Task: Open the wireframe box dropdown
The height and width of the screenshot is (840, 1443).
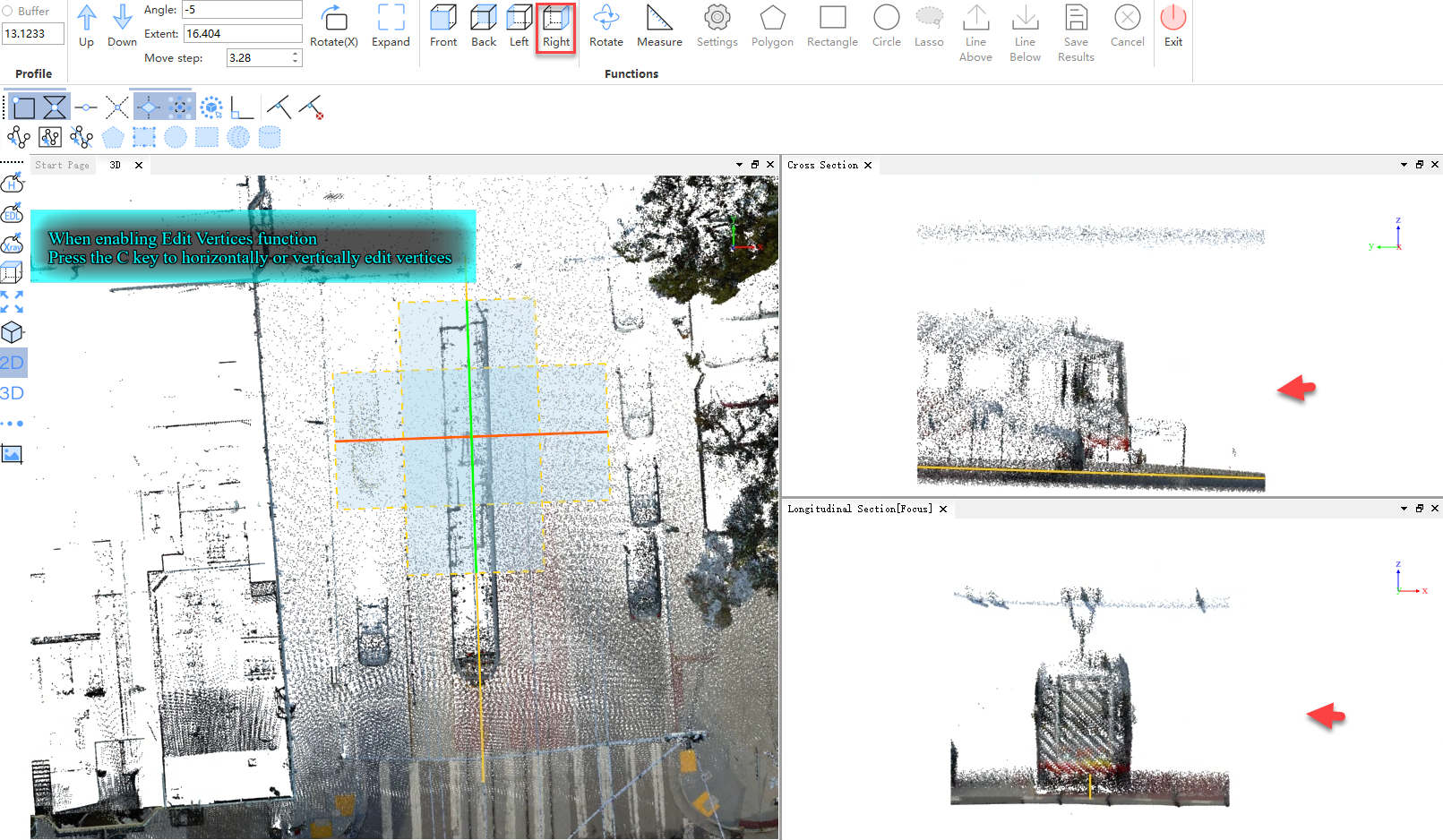Action: [x=13, y=273]
